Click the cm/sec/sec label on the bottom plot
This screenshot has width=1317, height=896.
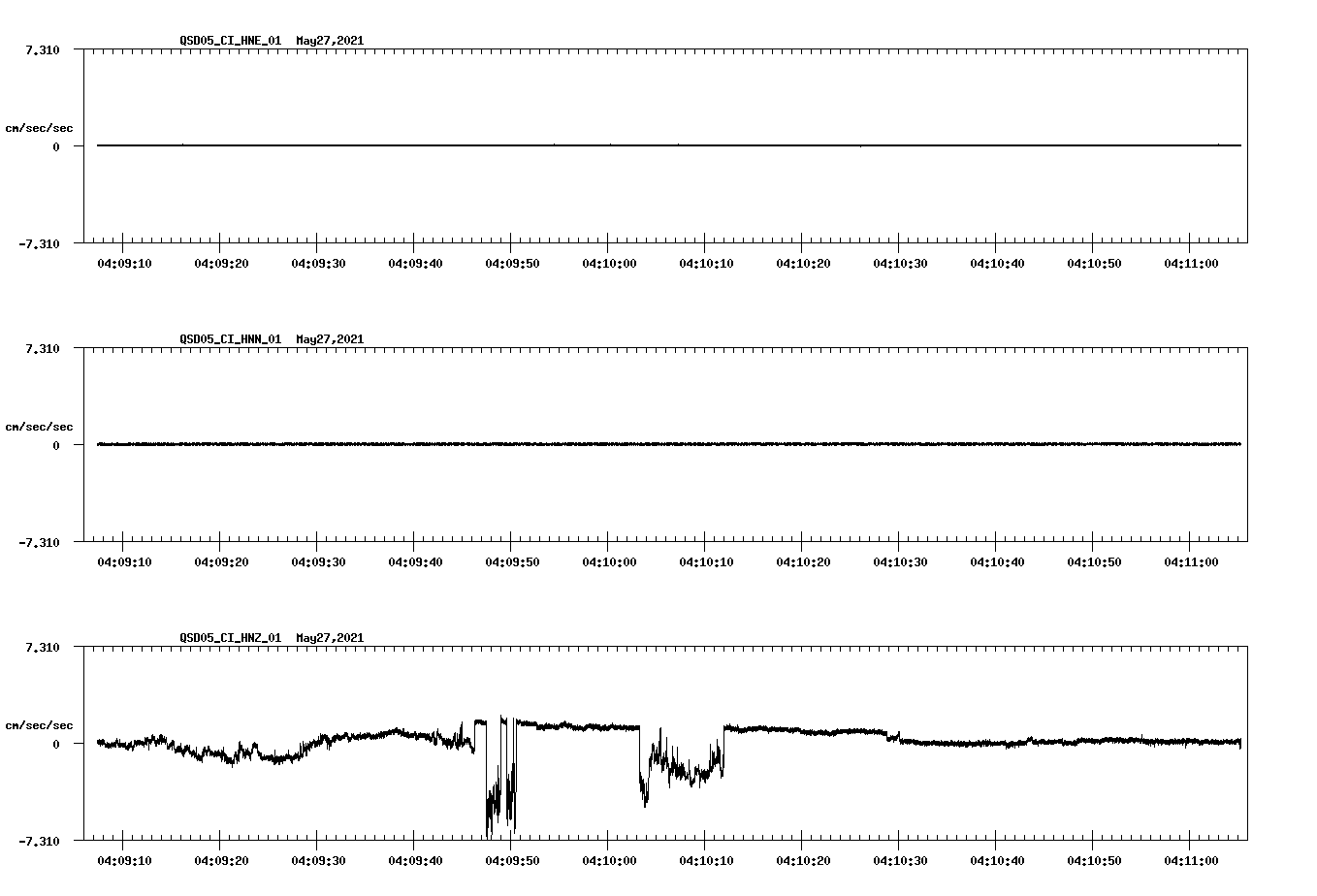click(41, 724)
